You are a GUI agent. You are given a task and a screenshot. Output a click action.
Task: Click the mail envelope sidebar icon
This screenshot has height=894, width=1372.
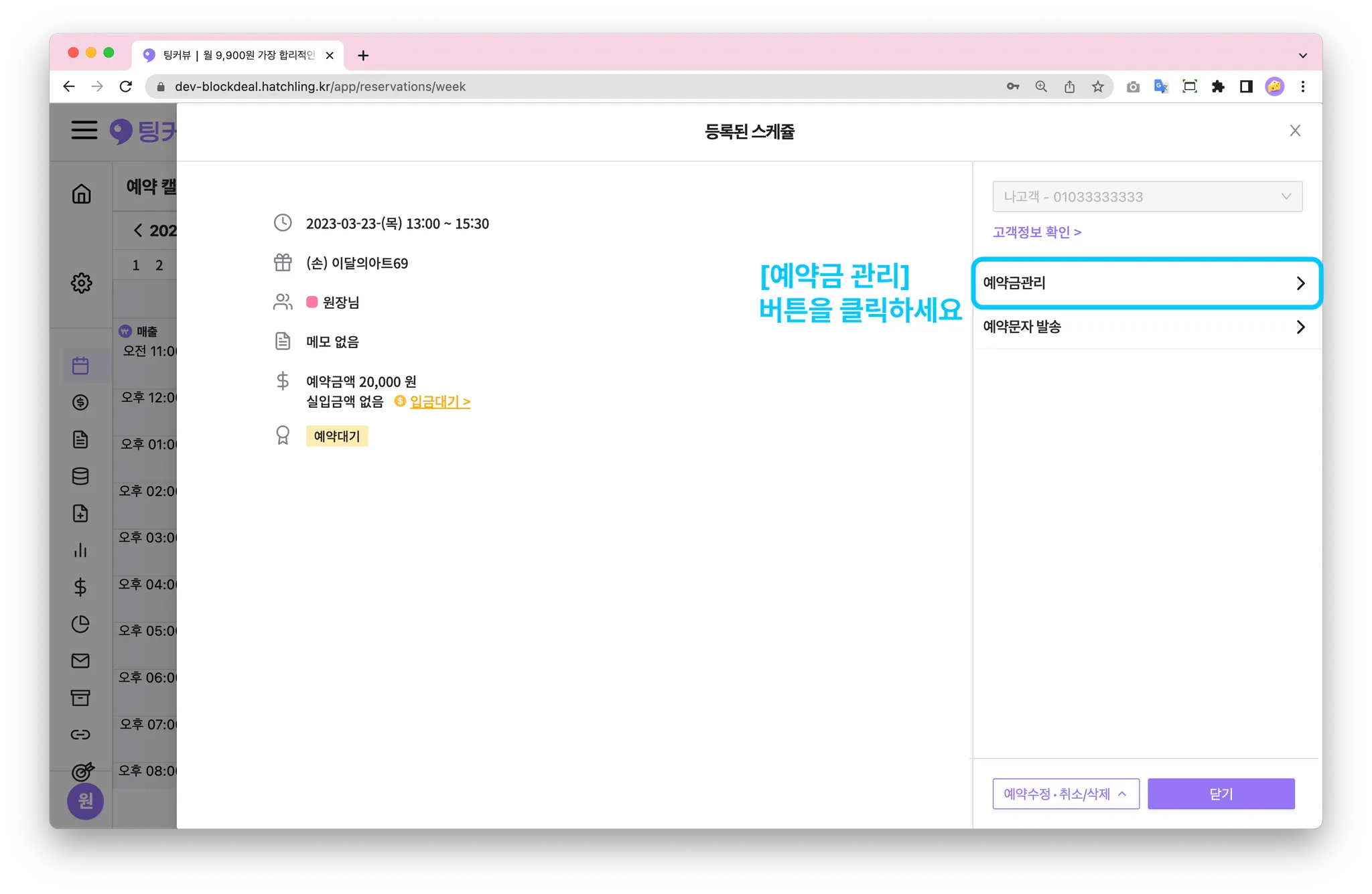coord(80,661)
